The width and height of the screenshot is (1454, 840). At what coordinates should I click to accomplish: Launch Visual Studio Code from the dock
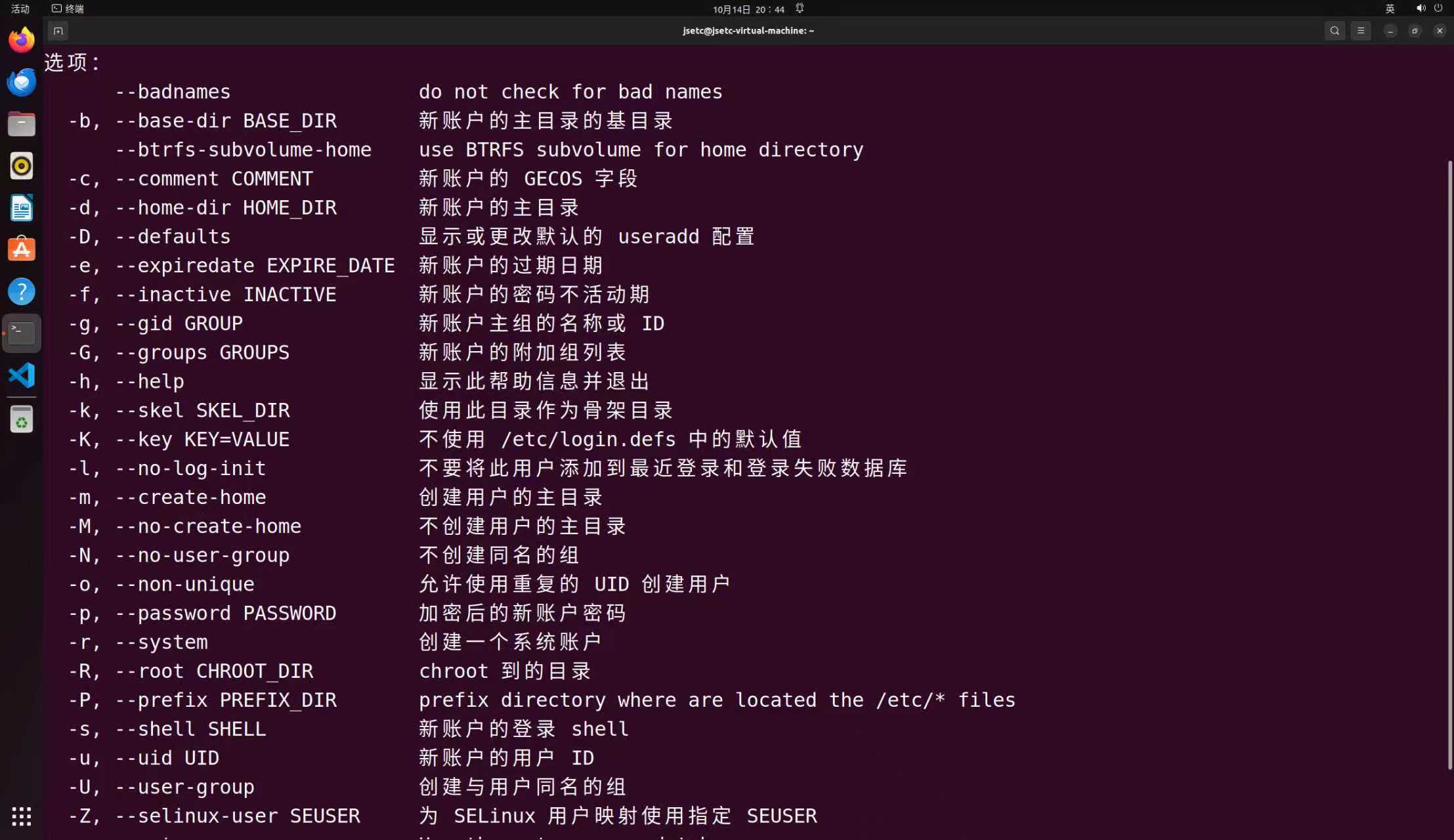(x=22, y=375)
